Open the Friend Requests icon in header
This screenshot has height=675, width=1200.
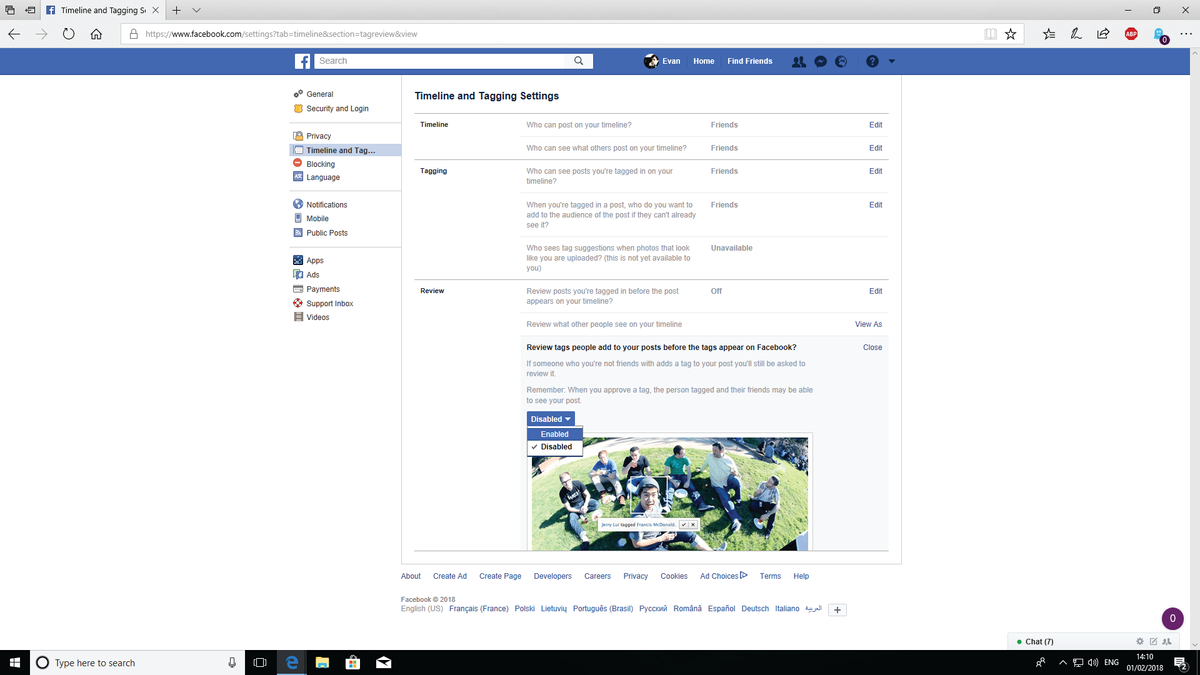(x=799, y=61)
